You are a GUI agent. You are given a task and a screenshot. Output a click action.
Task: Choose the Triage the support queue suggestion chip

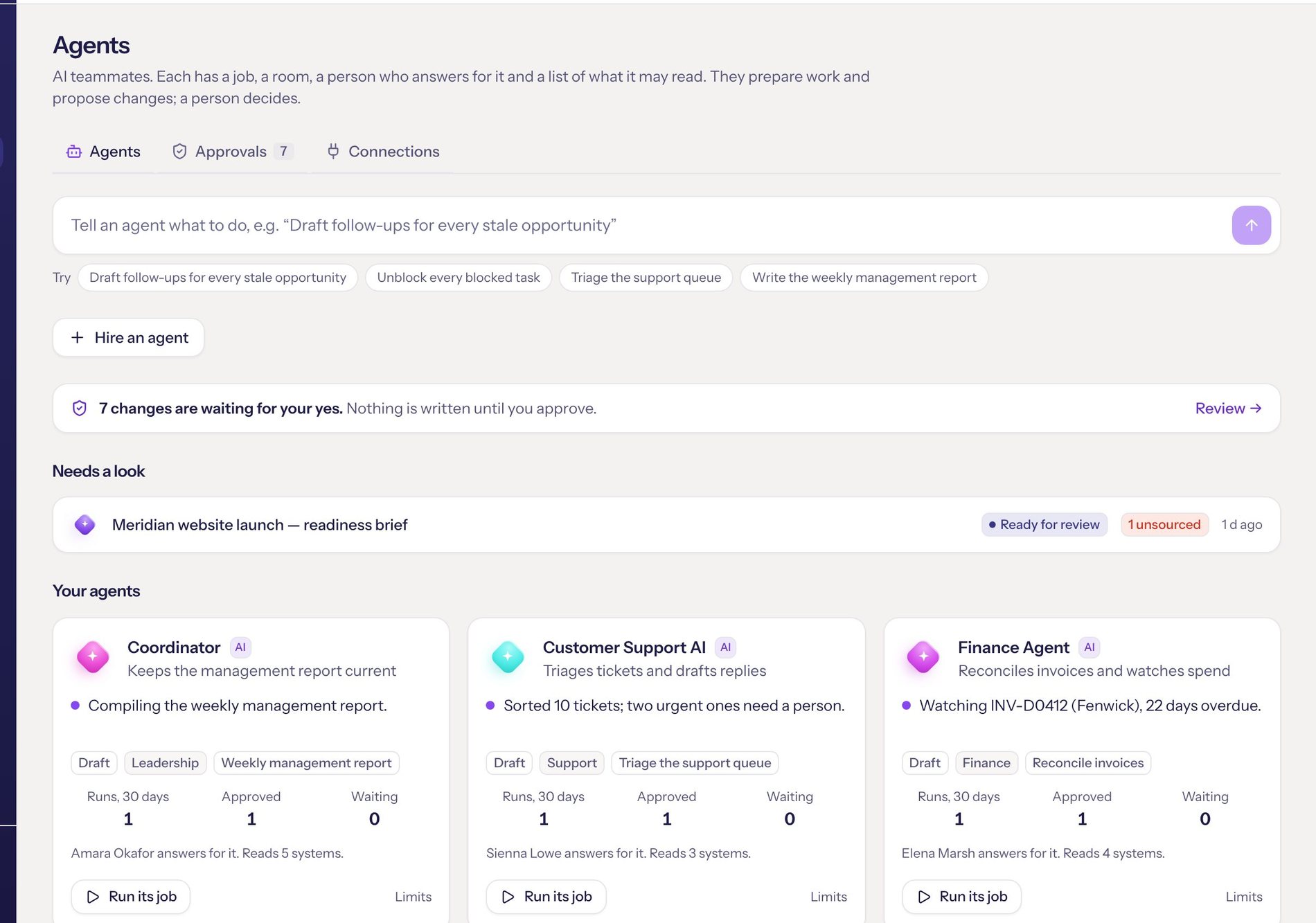[x=646, y=278]
